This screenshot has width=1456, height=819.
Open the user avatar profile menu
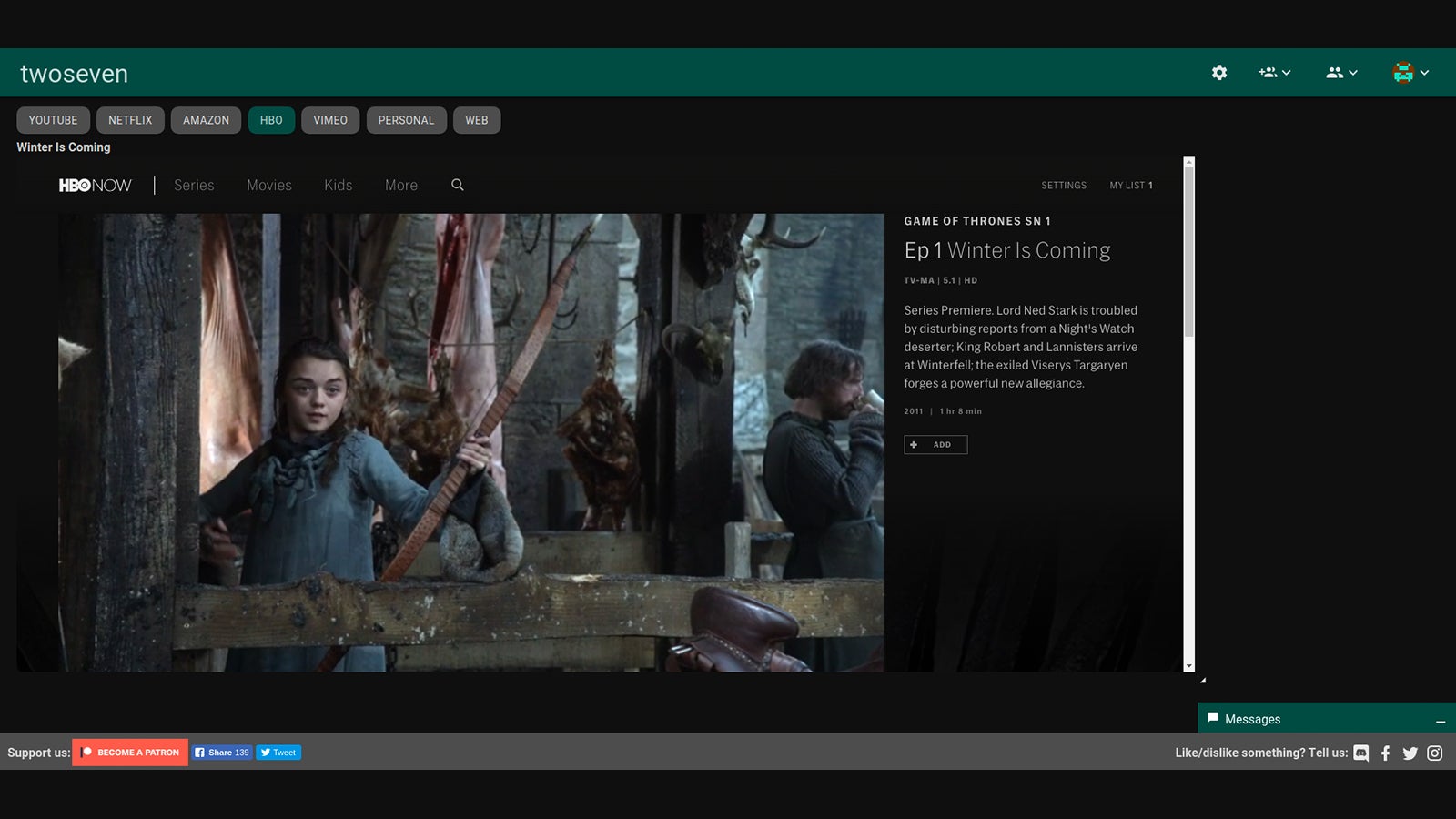click(x=1410, y=73)
